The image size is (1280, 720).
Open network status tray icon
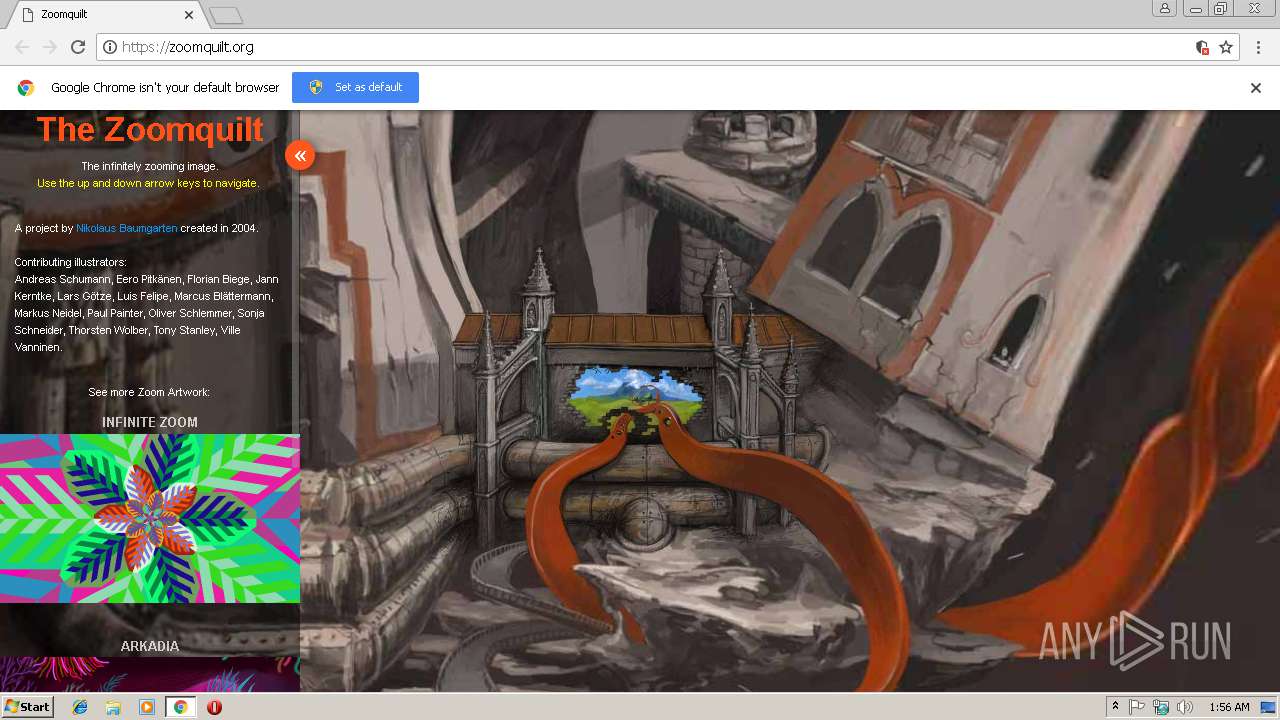coord(1161,707)
